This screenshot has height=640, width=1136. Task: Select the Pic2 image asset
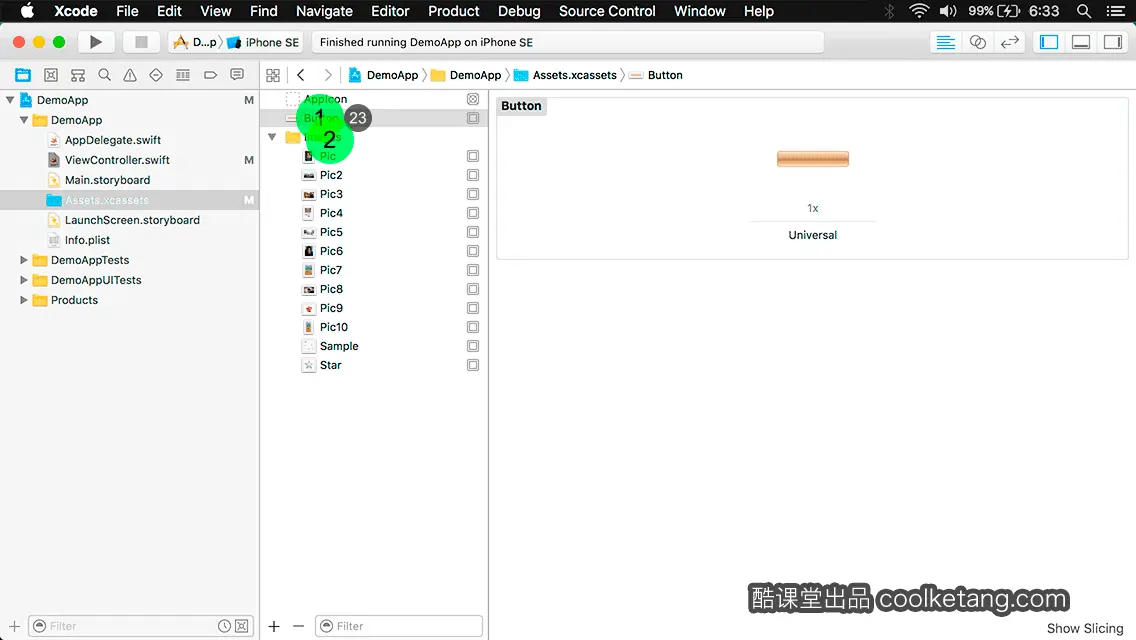(x=331, y=175)
